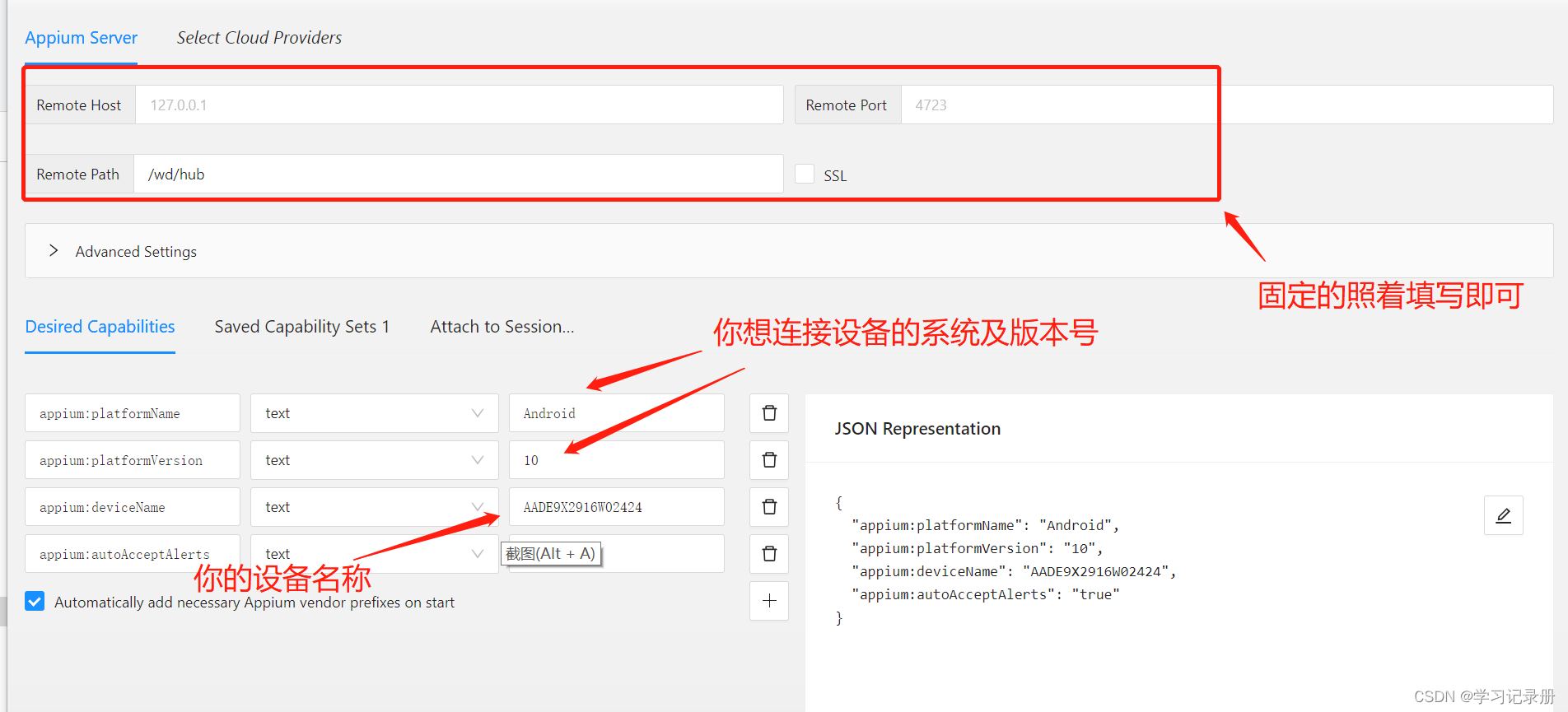Image resolution: width=1568 pixels, height=712 pixels.
Task: Open type dropdown for appium:platformName
Action: [x=375, y=413]
